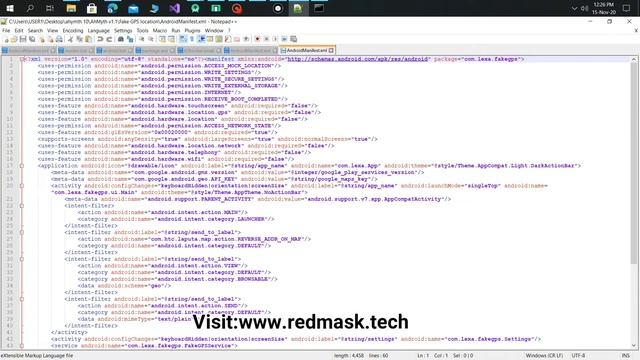Viewport: 640px width, 360px height.
Task: Open Visual Studio from the taskbar
Action: [x=175, y=8]
